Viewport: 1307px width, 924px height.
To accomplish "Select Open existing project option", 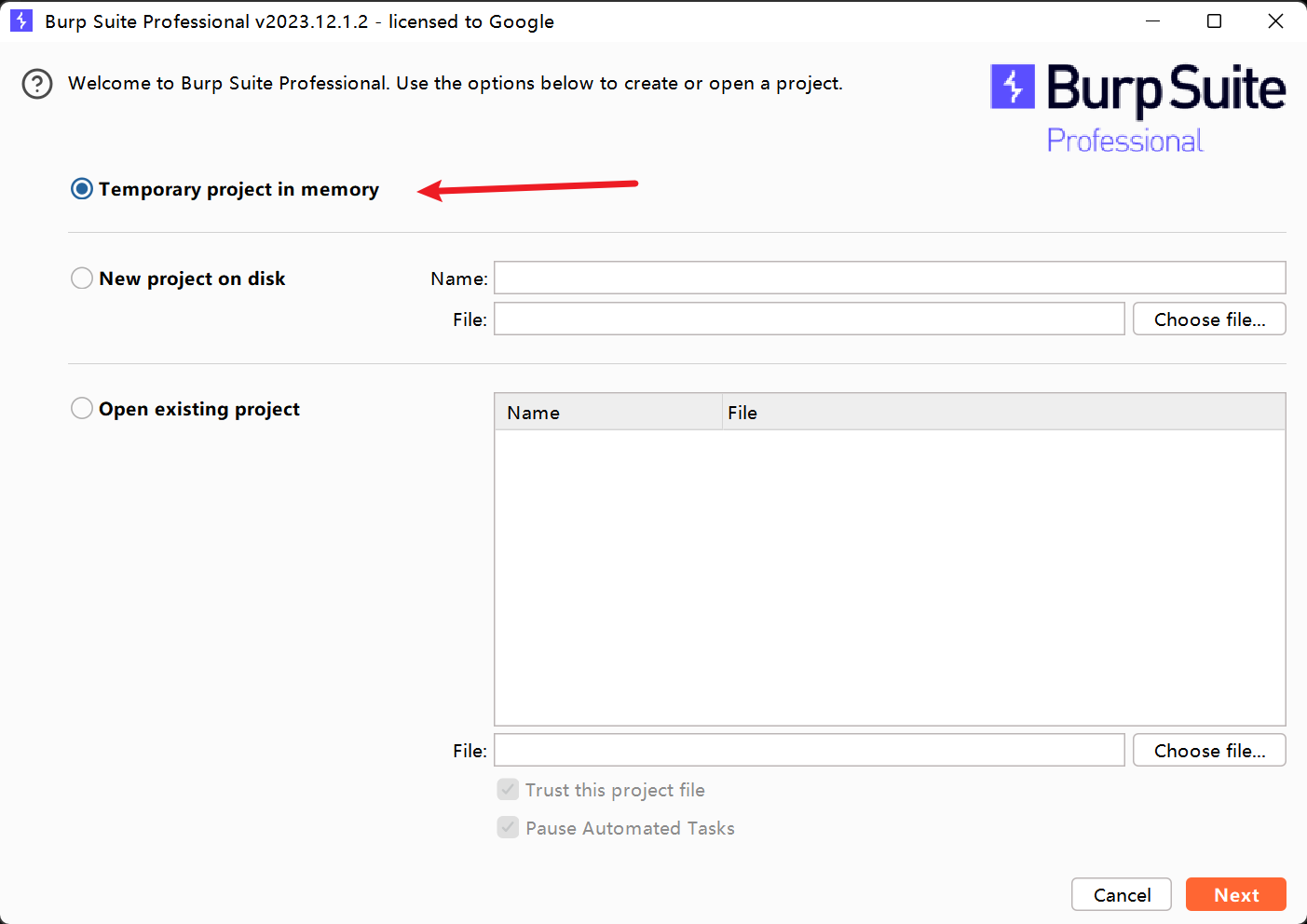I will point(82,409).
